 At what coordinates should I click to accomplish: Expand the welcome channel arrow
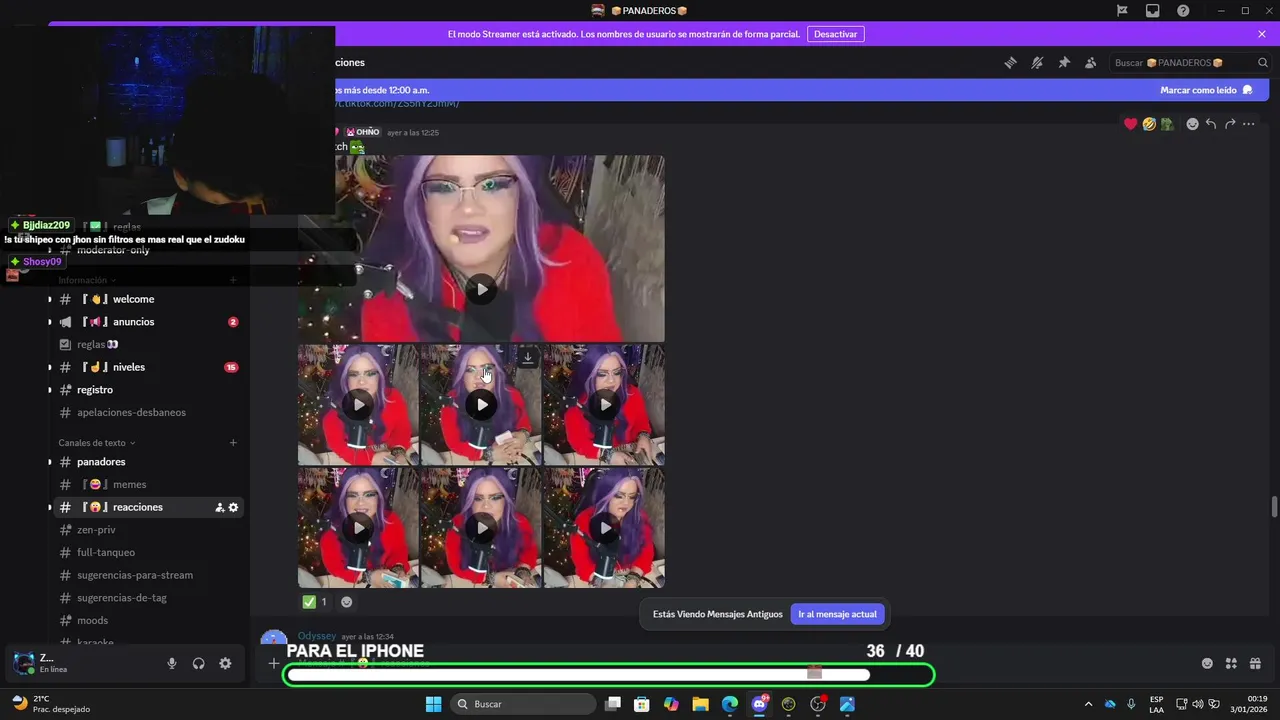(x=50, y=299)
